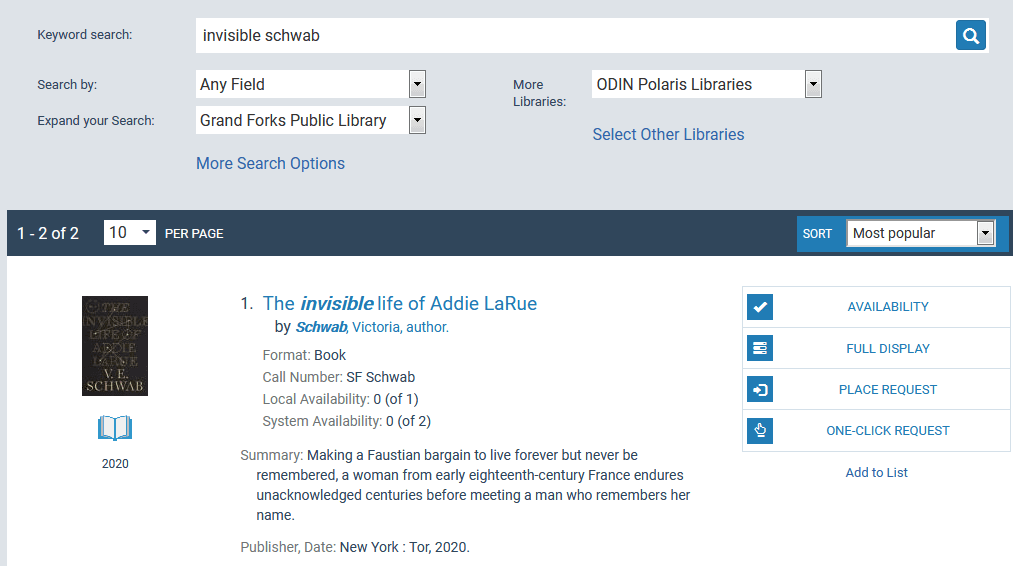Open More Search Options link
Screen dimensions: 1013x566
270,164
